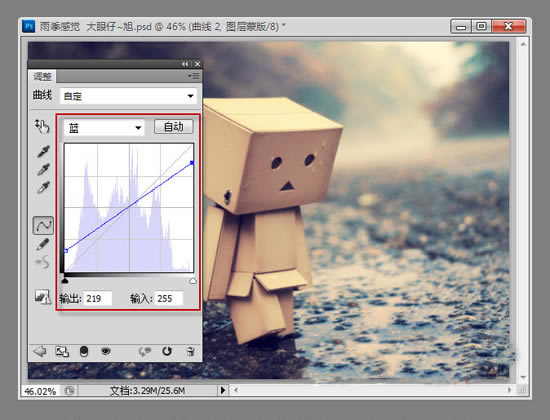The height and width of the screenshot is (420, 550).
Task: Pick the black point eyedropper
Action: 43,152
